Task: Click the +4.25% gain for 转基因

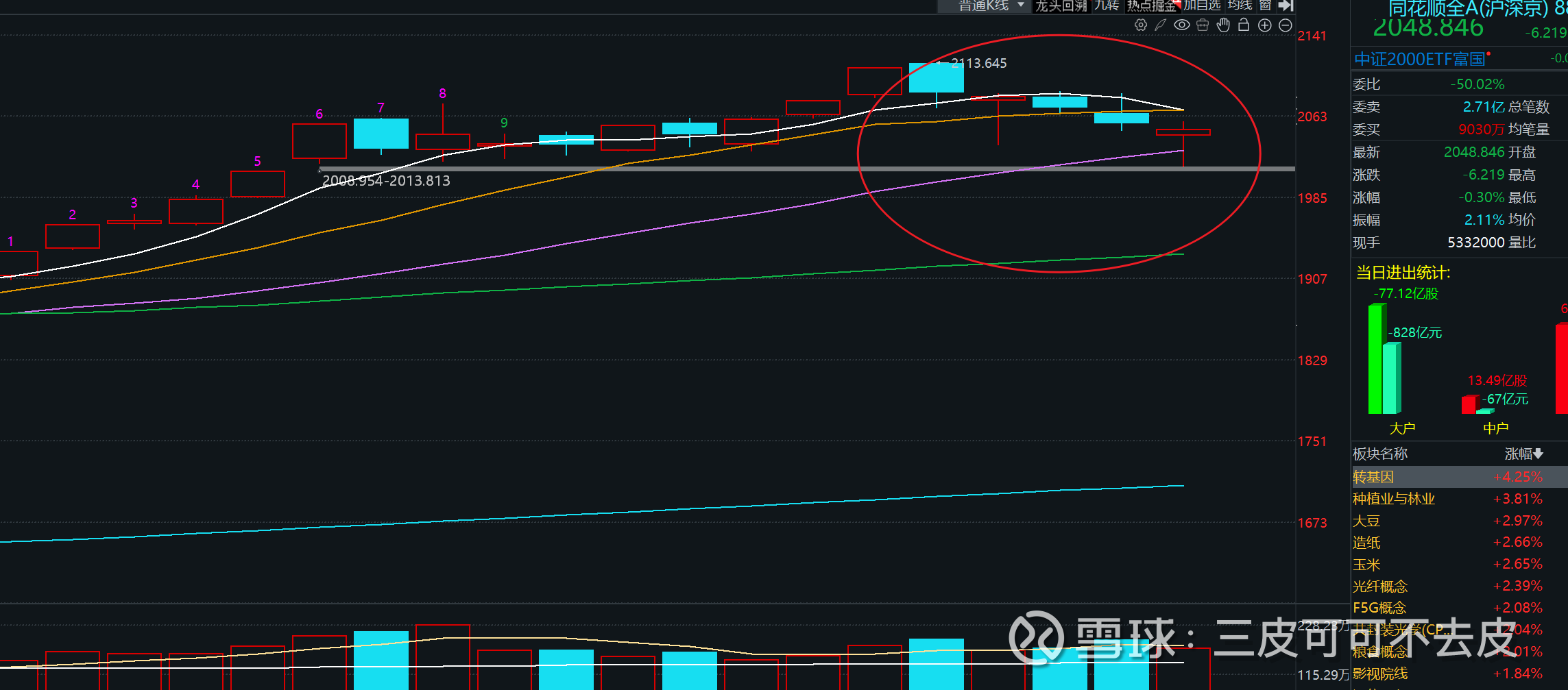Action: pos(1518,477)
